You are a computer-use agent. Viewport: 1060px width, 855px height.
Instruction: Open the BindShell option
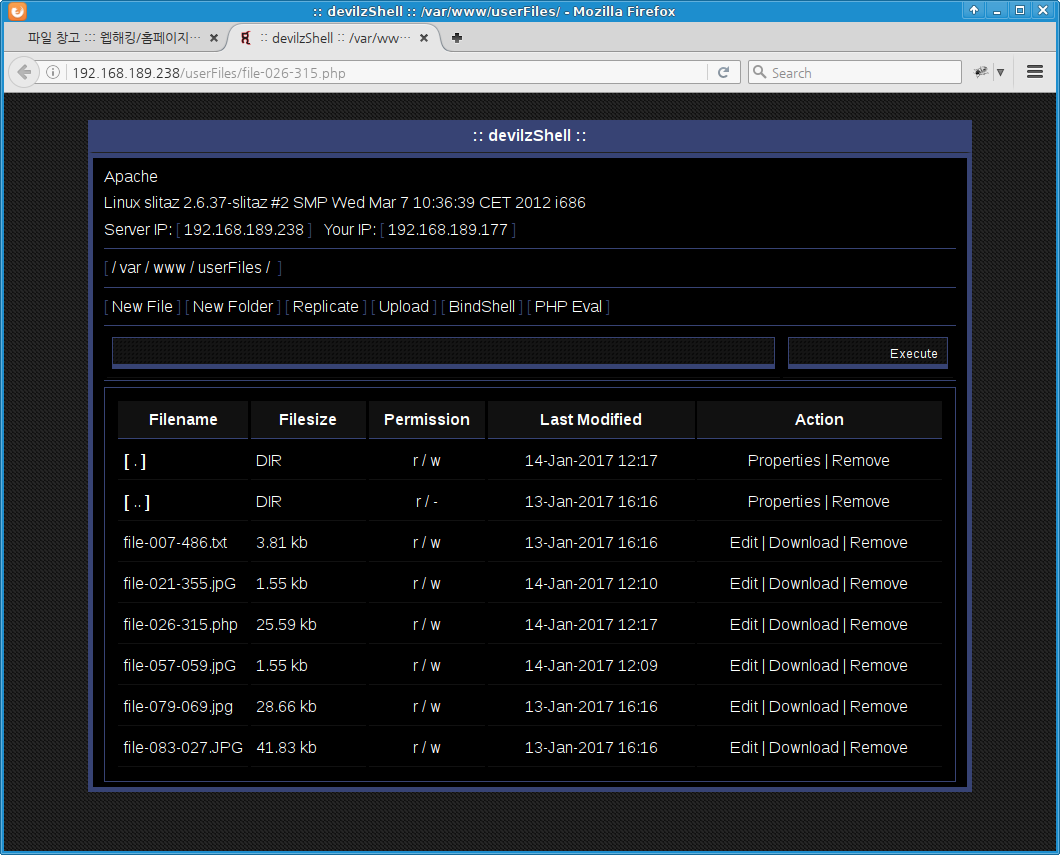point(482,307)
